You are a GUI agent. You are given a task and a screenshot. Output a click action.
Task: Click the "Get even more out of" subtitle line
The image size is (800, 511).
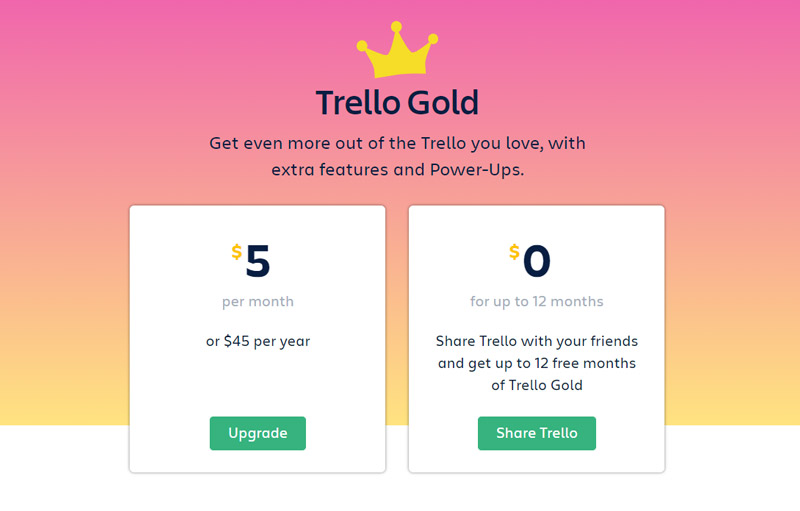397,143
